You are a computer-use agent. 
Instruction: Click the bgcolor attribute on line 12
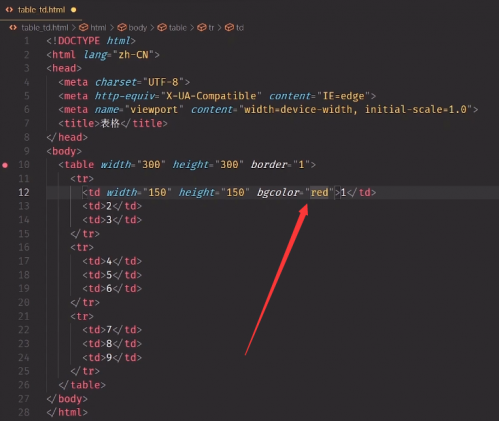(278, 192)
